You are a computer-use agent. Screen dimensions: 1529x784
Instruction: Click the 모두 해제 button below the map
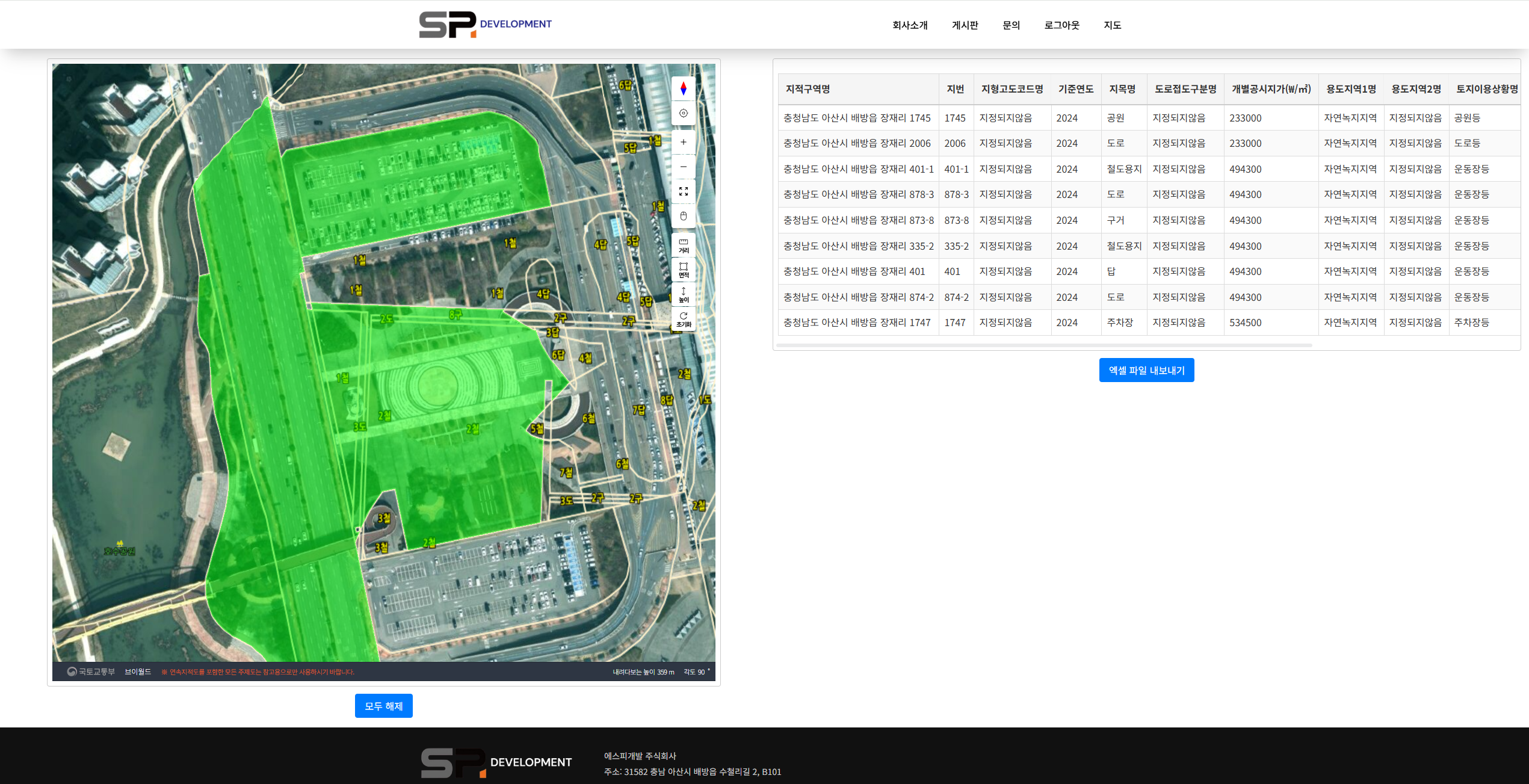383,706
